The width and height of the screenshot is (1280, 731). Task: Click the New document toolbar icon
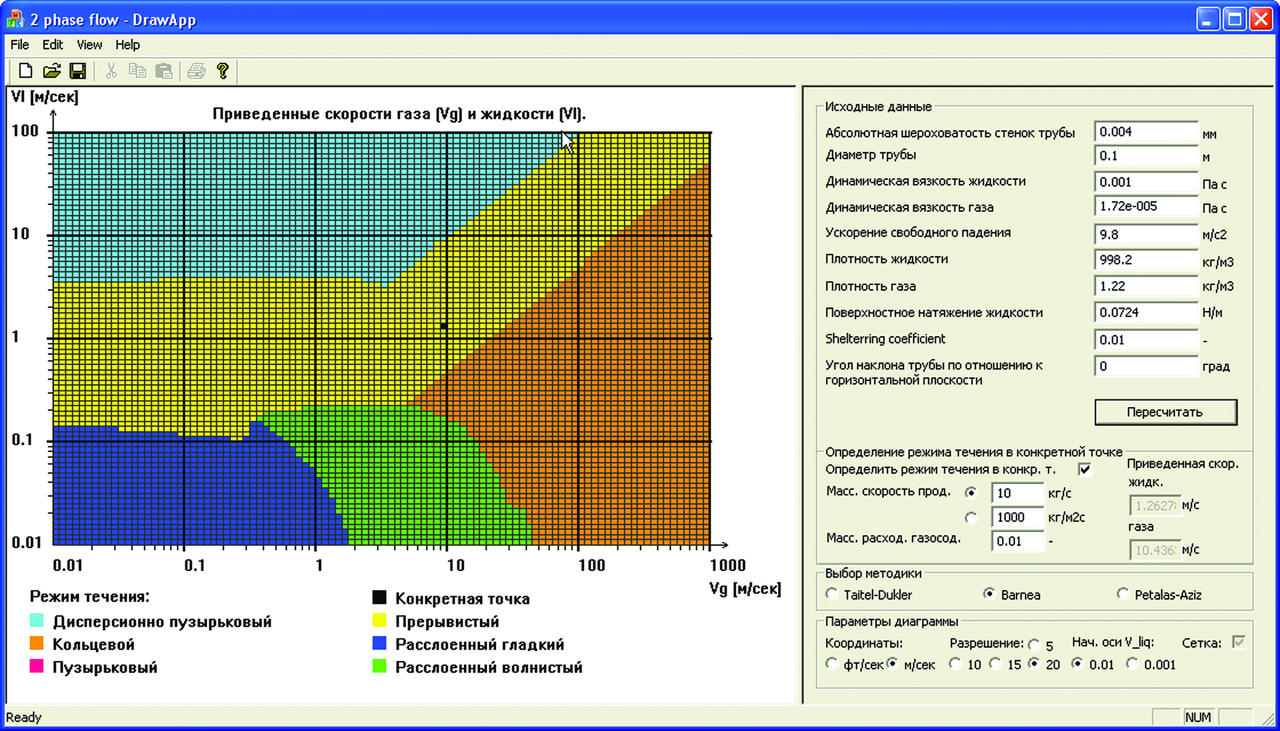[27, 71]
